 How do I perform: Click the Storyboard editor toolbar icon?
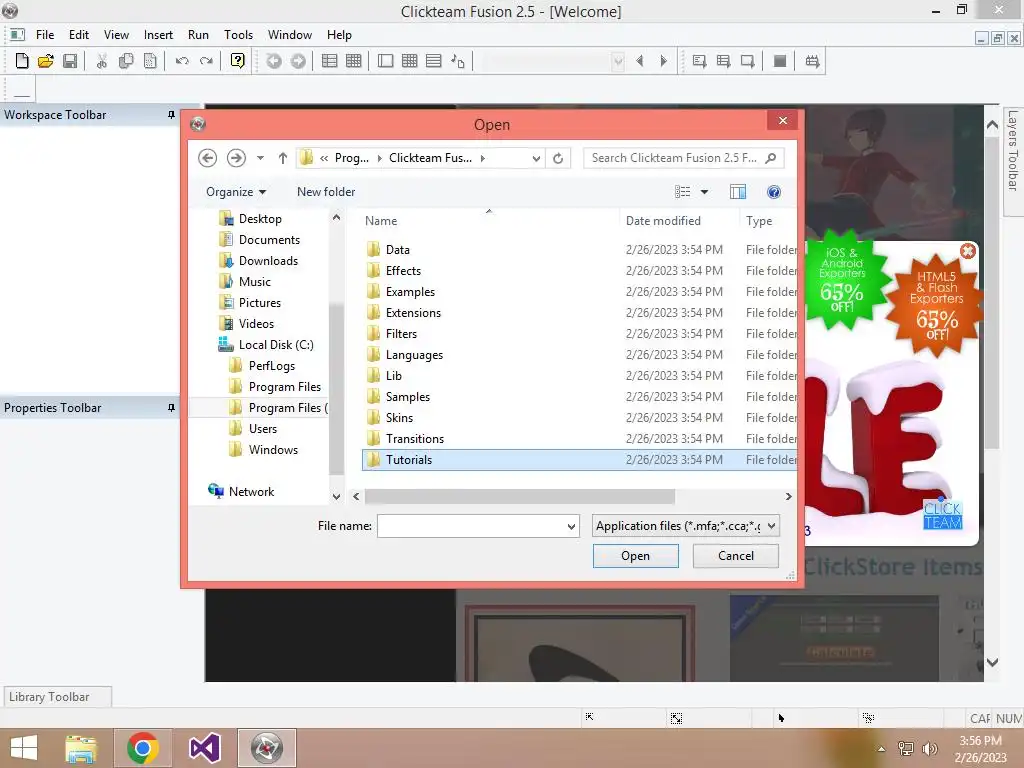click(330, 61)
